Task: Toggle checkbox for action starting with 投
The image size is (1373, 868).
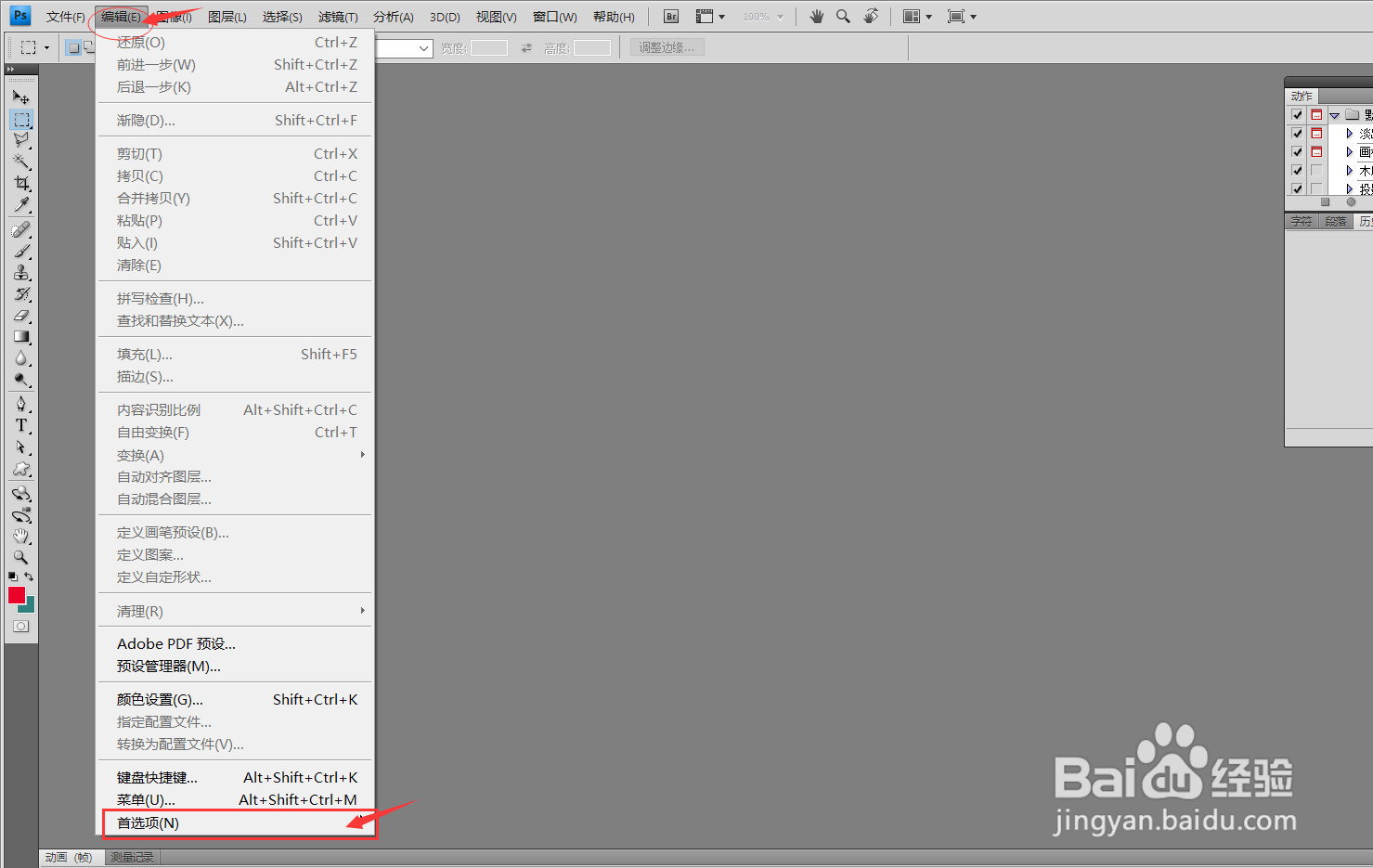Action: point(1297,188)
